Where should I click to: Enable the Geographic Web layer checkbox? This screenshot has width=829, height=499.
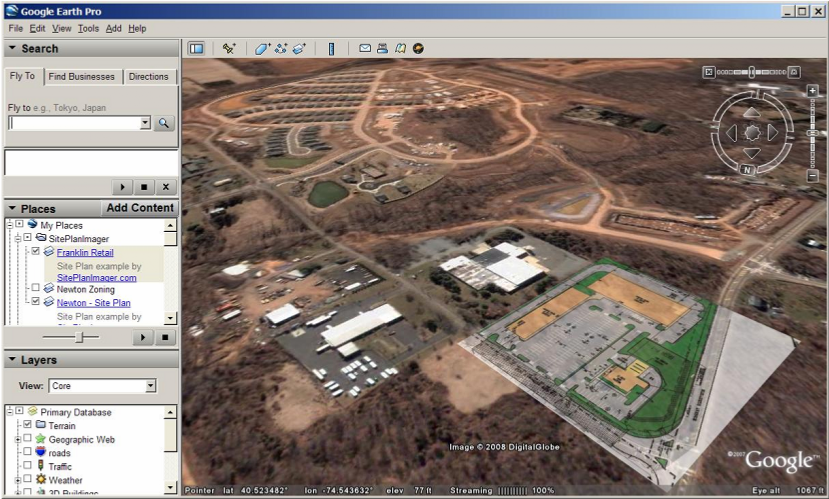click(x=27, y=438)
